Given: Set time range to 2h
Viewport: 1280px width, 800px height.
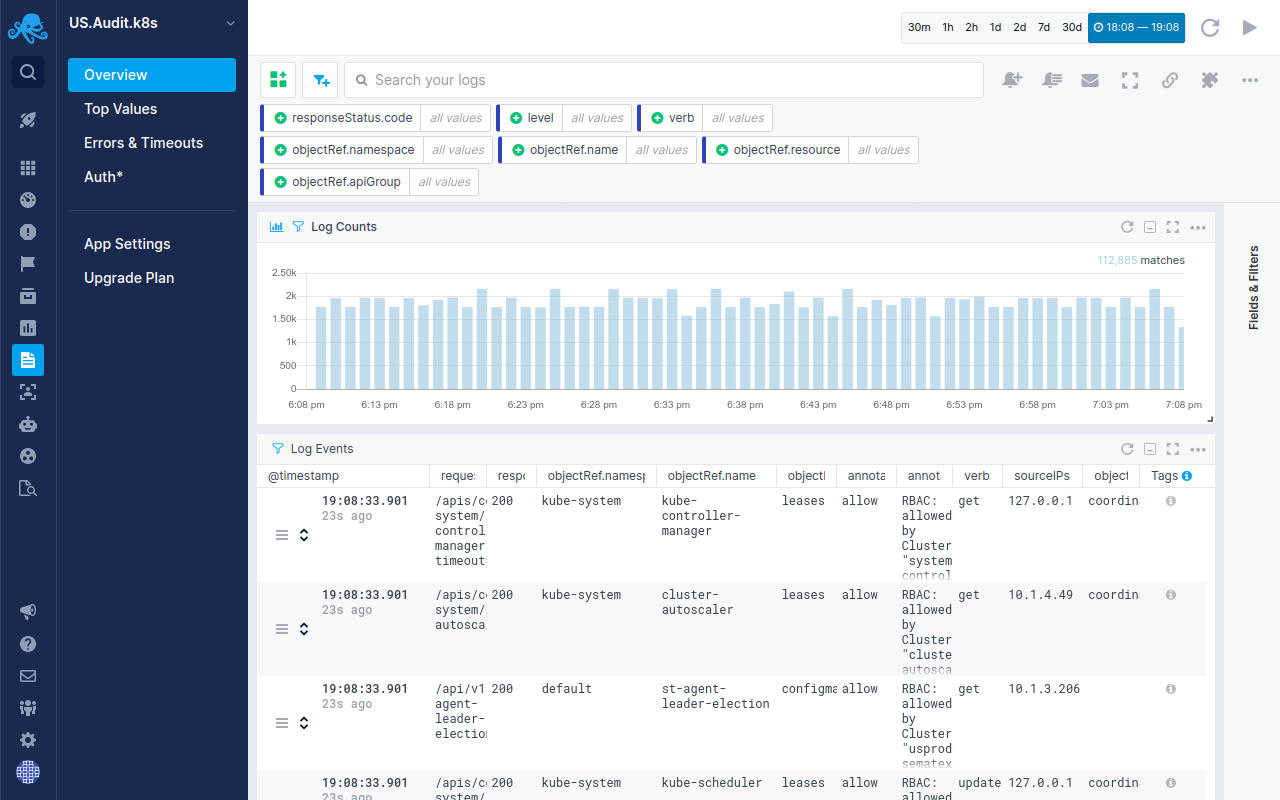Looking at the screenshot, I should pyautogui.click(x=972, y=27).
